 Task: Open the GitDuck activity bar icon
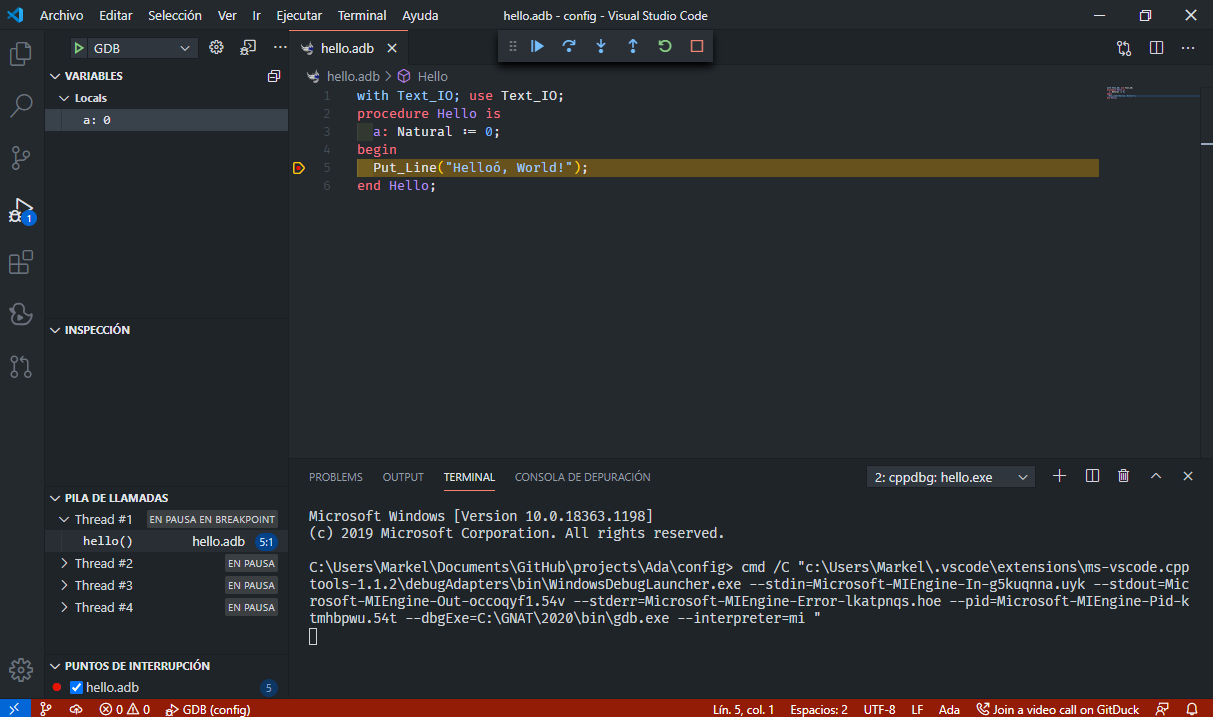pos(21,314)
